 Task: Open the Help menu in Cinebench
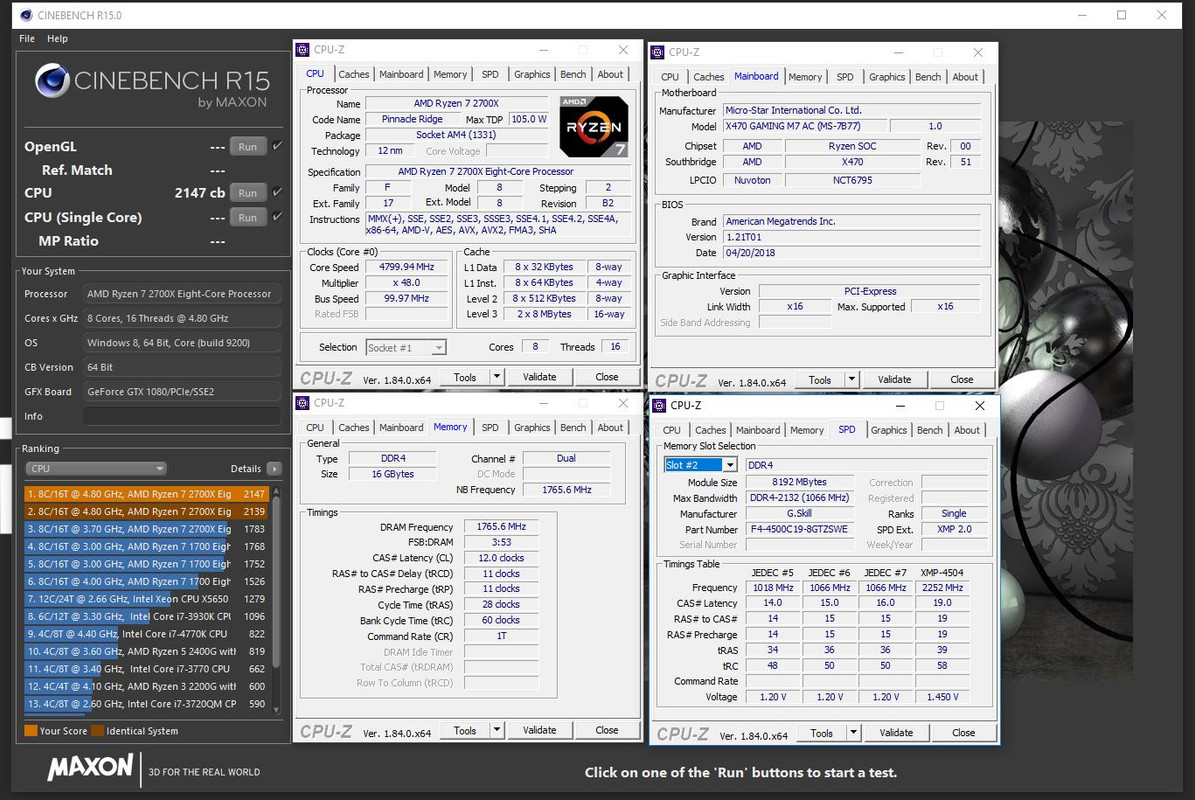point(57,38)
